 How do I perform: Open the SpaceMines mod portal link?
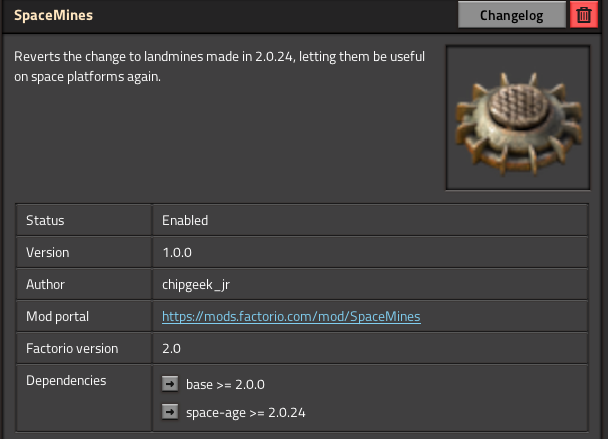(x=291, y=316)
